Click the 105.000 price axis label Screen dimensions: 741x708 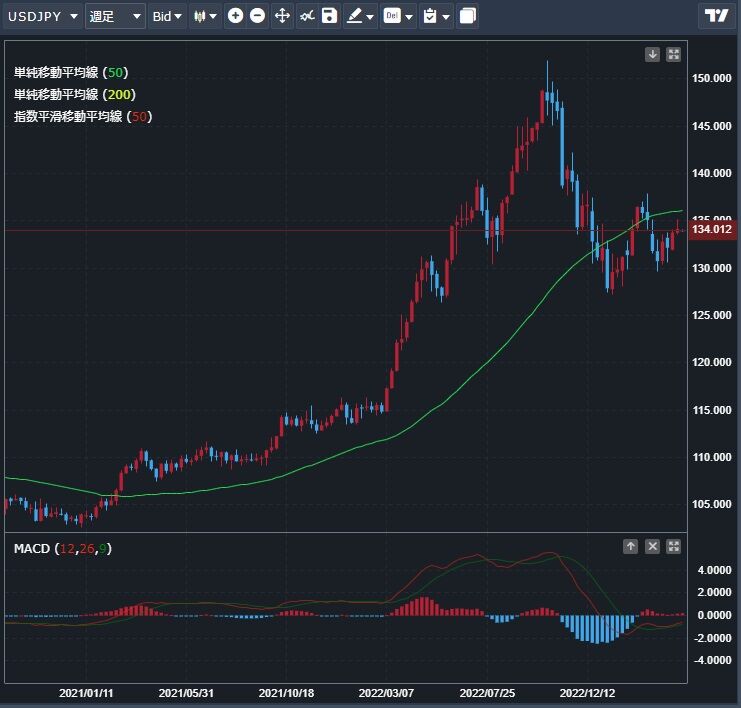[x=711, y=504]
